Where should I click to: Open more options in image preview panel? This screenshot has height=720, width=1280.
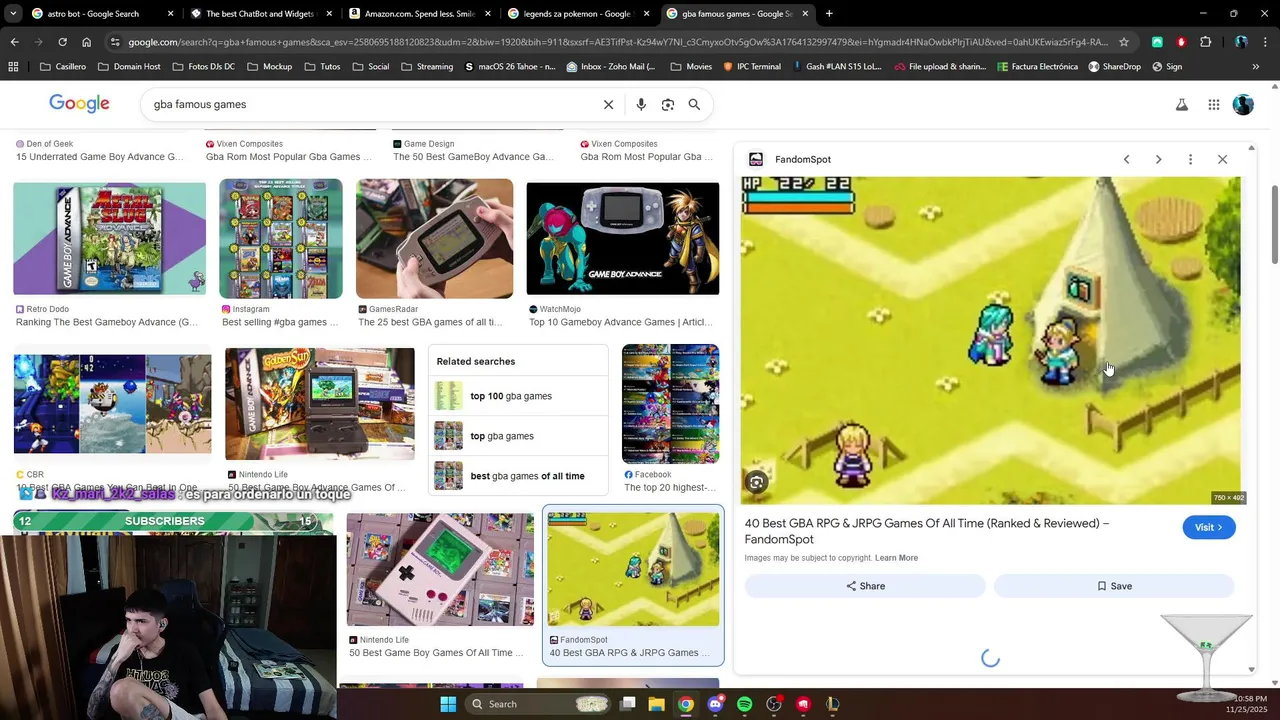pos(1190,159)
